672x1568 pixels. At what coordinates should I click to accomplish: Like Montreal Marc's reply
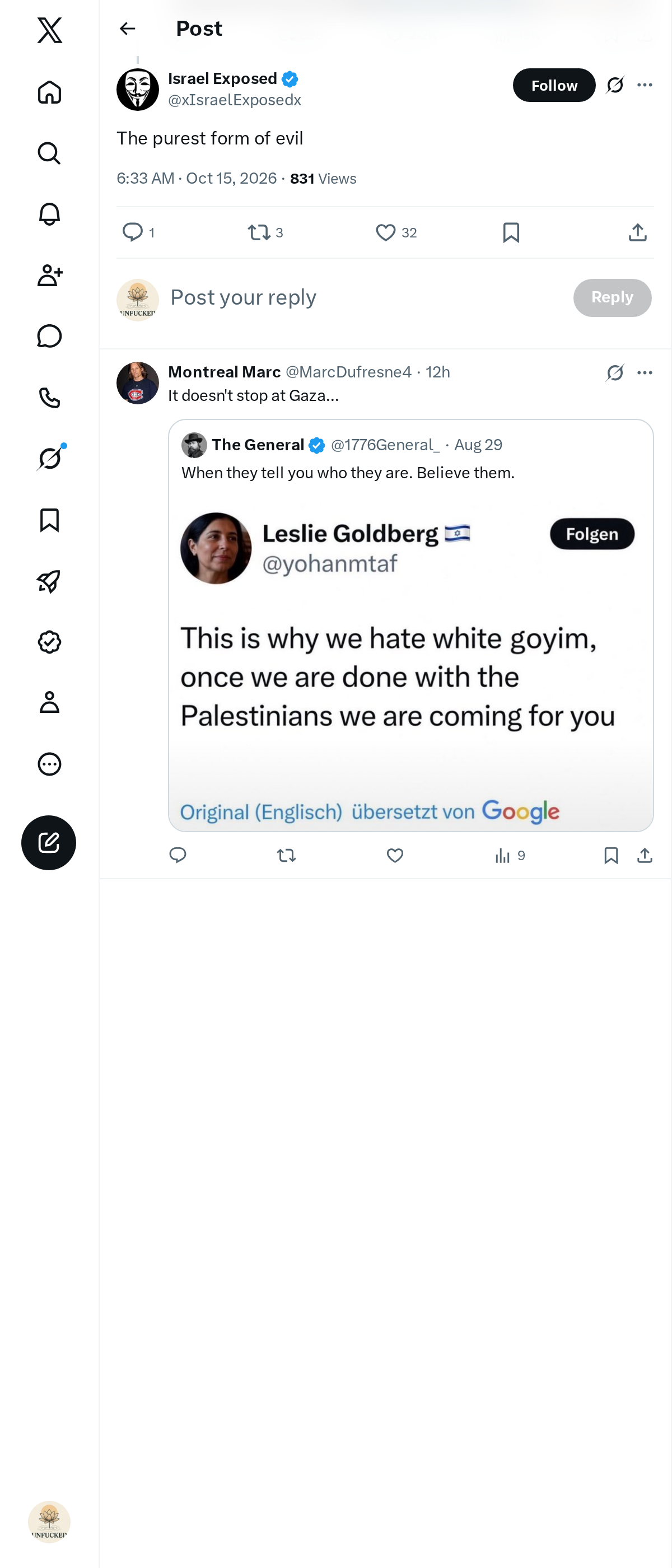pos(395,855)
